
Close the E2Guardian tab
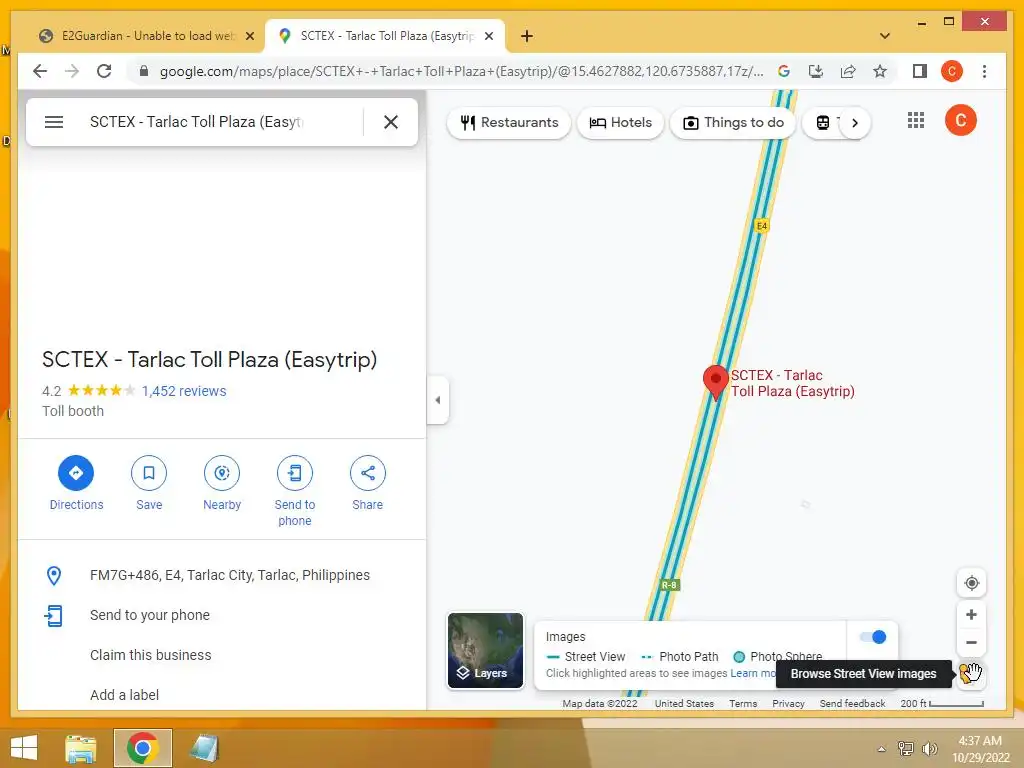click(249, 36)
